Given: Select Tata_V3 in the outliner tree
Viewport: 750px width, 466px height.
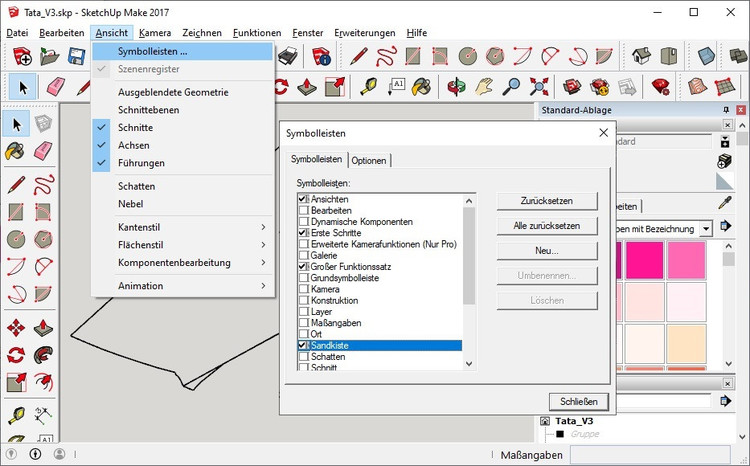Looking at the screenshot, I should [574, 421].
